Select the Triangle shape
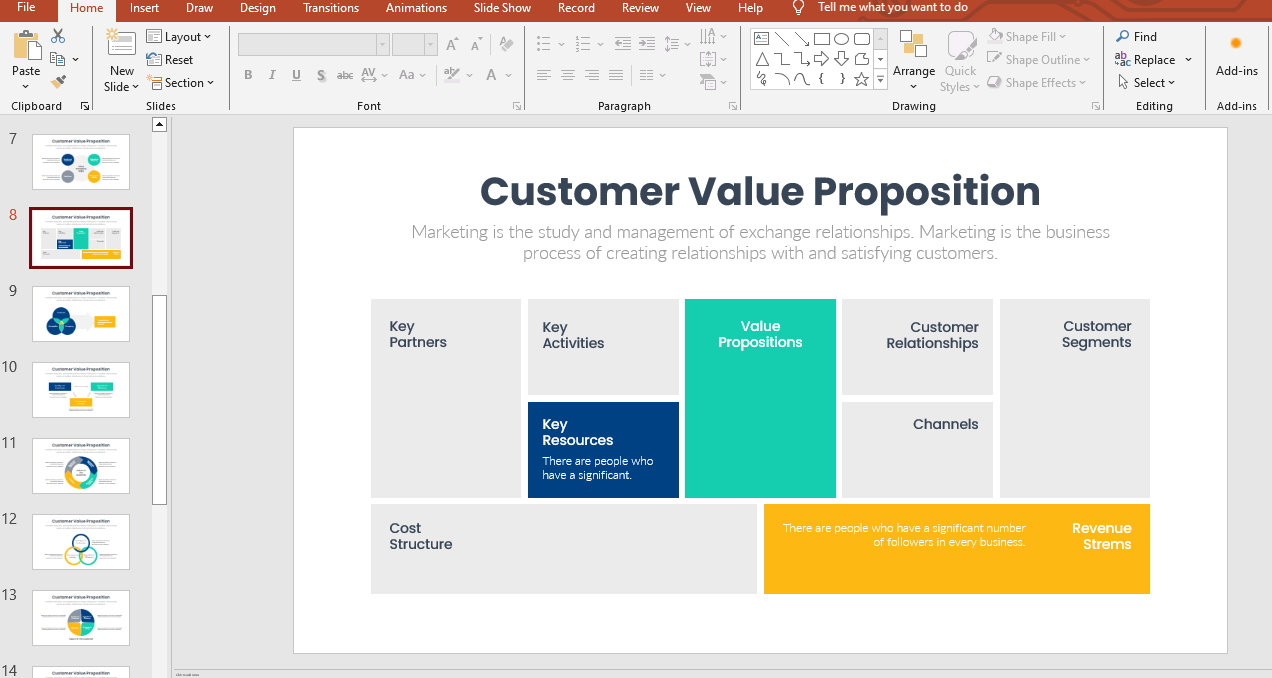Viewport: 1272px width, 678px height. tap(762, 59)
